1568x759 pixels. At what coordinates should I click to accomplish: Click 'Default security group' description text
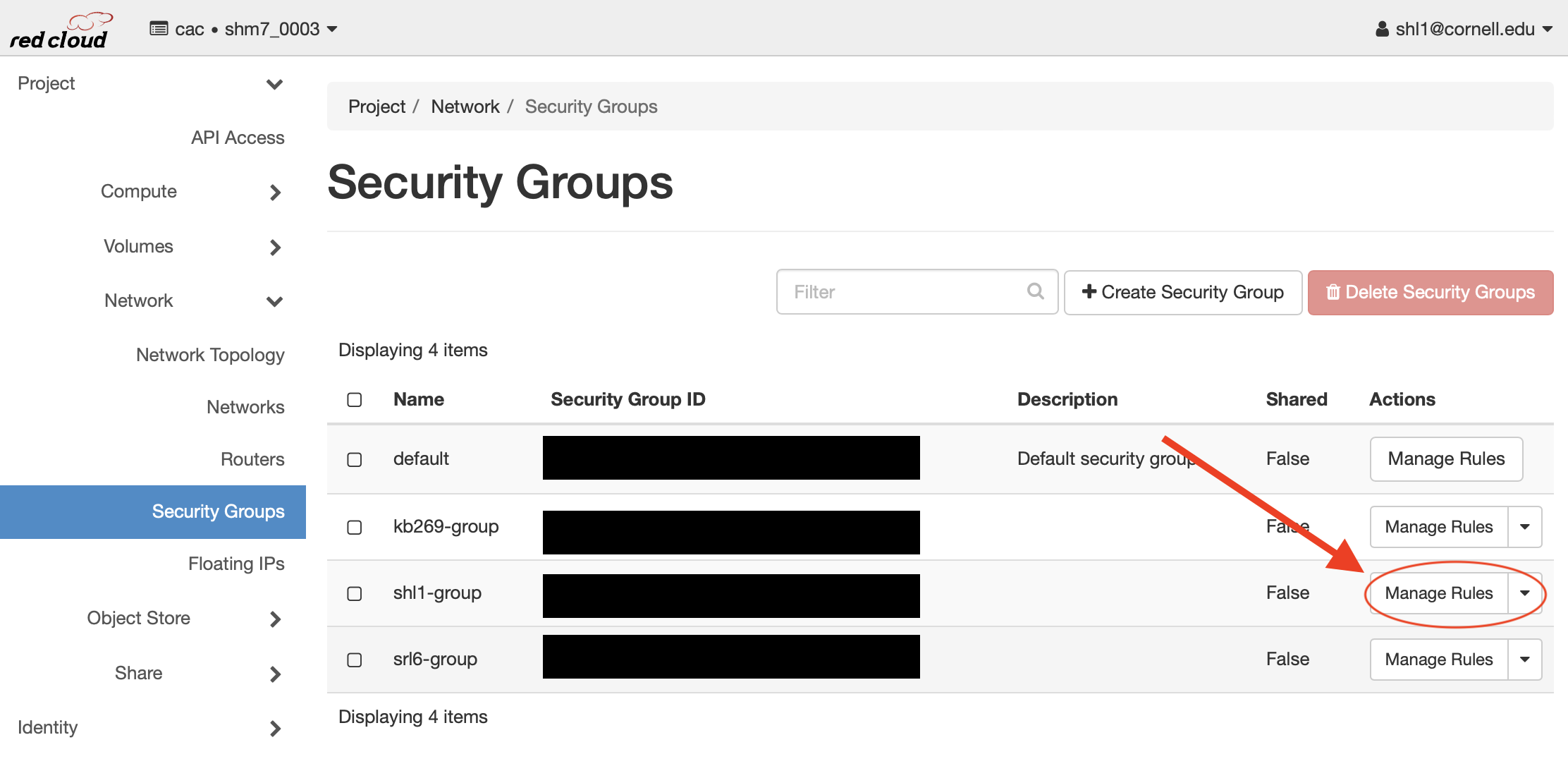[1106, 459]
